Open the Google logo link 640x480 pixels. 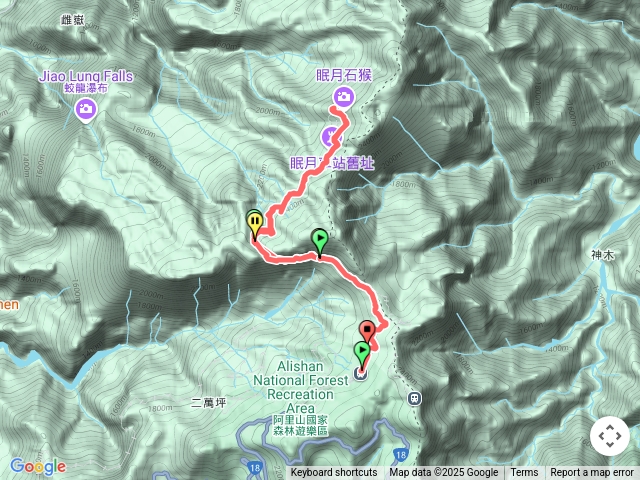[38, 466]
